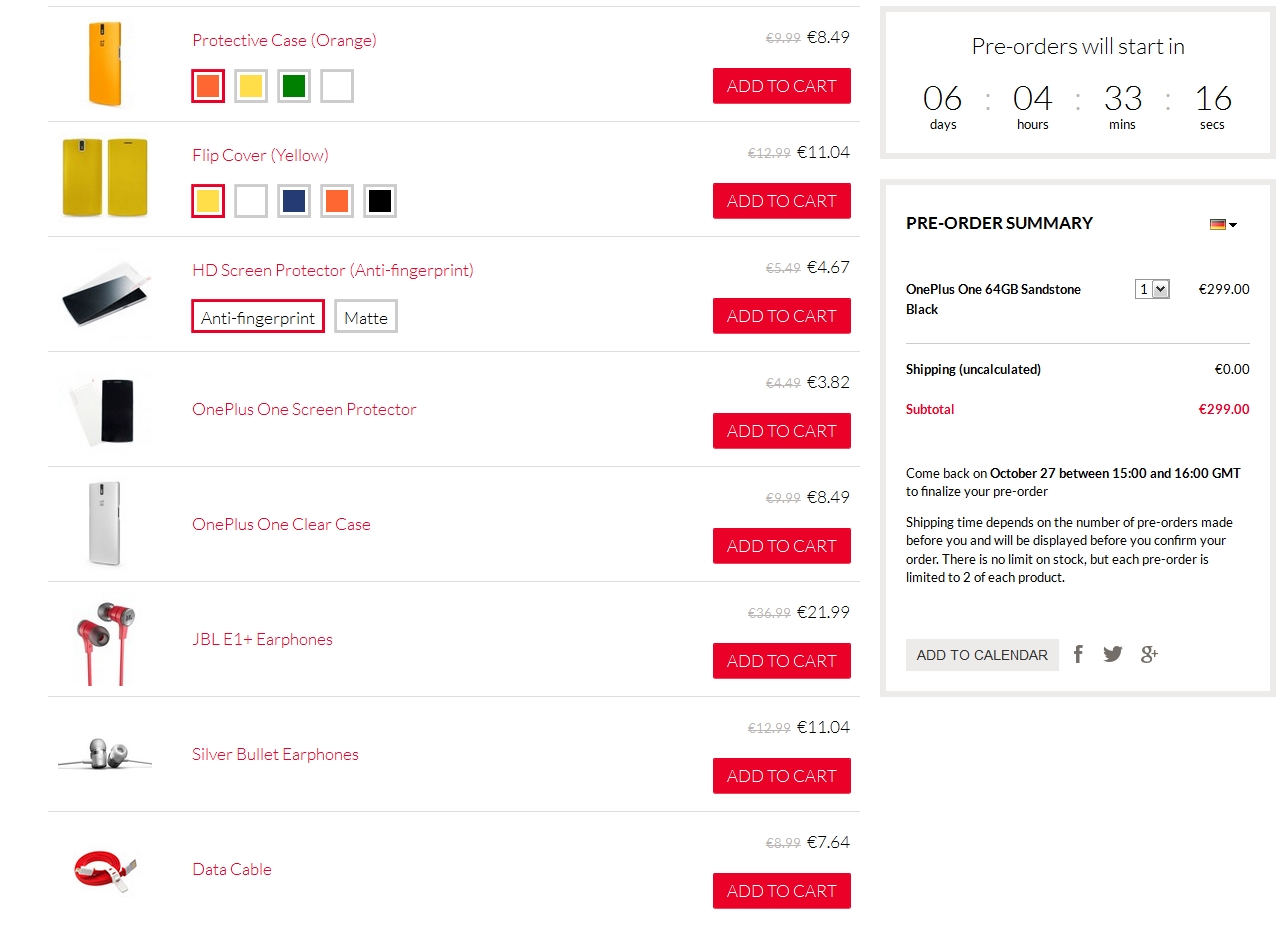The height and width of the screenshot is (926, 1283).
Task: Click the PRE-ORDER SUMMARY heading
Action: 999,223
